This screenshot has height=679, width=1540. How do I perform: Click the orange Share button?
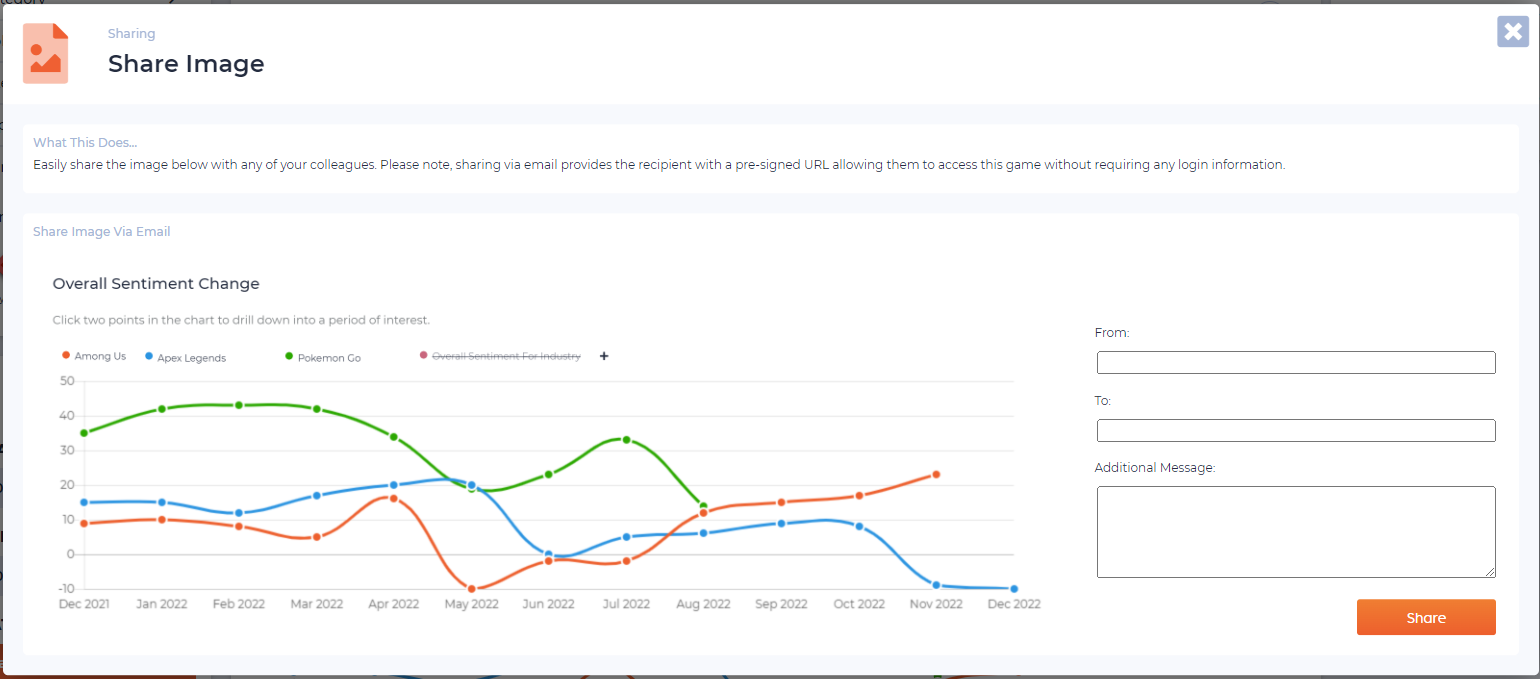coord(1425,617)
